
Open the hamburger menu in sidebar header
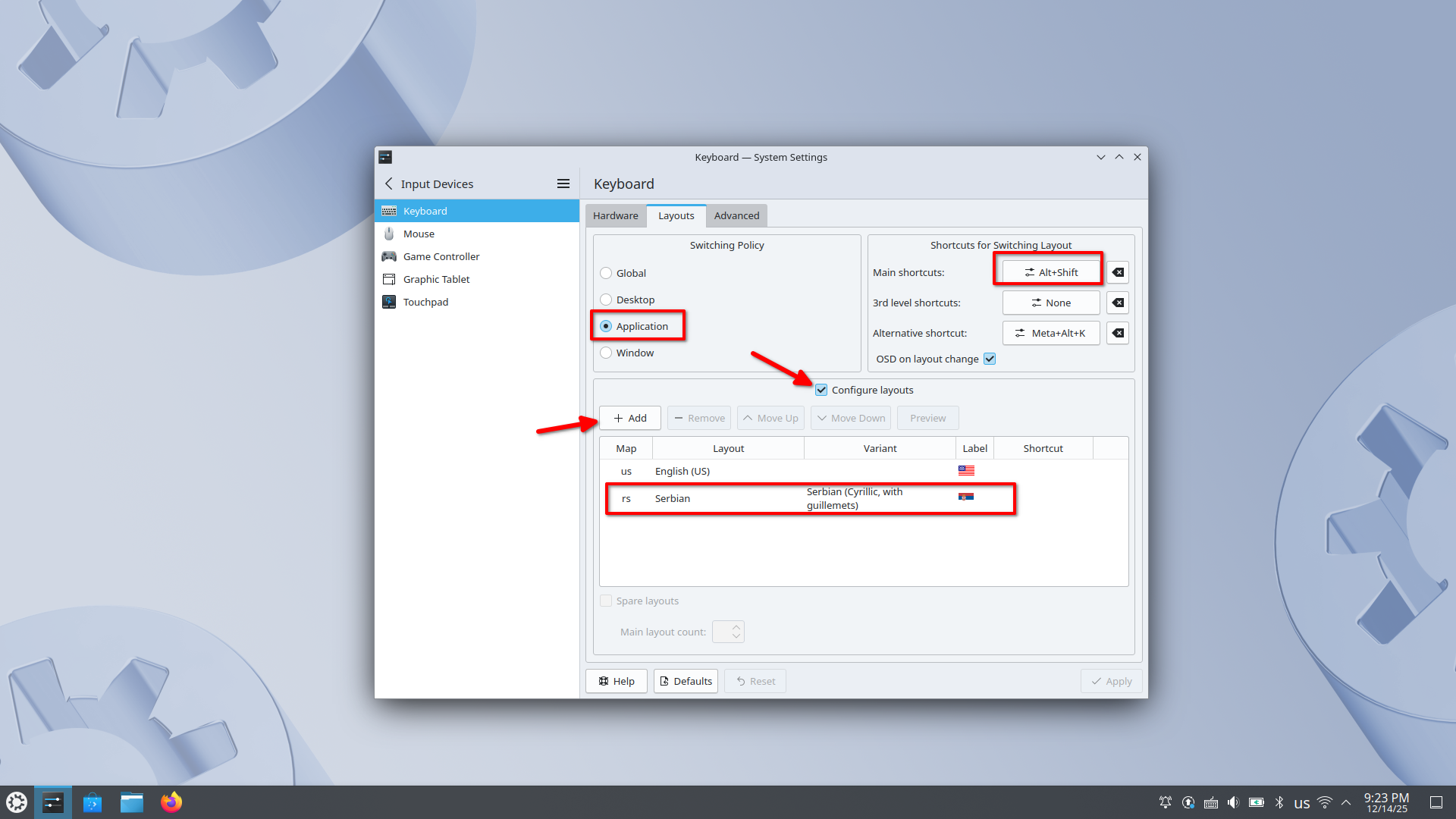(563, 184)
